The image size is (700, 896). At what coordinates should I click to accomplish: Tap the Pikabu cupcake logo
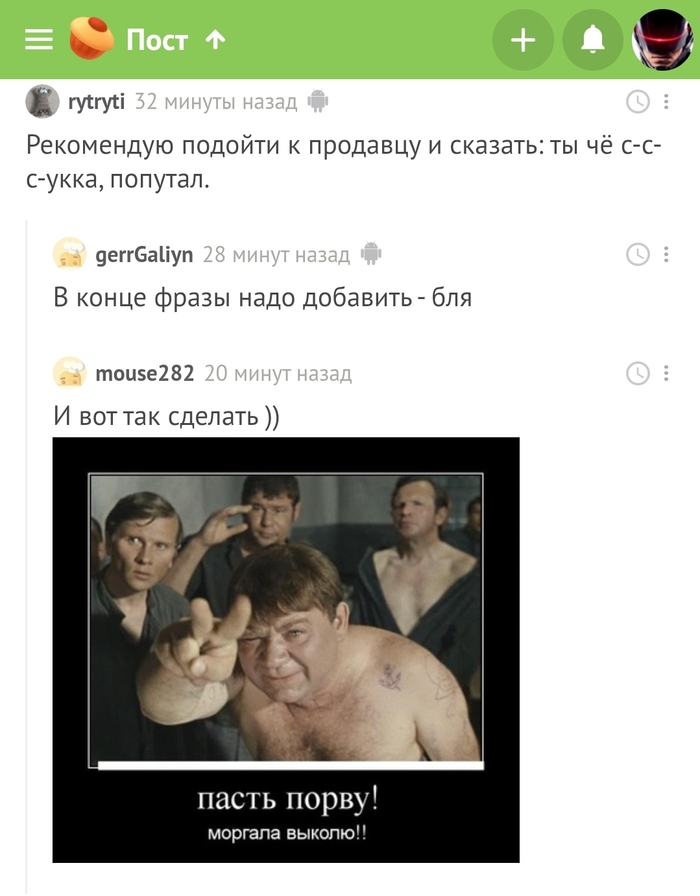91,38
